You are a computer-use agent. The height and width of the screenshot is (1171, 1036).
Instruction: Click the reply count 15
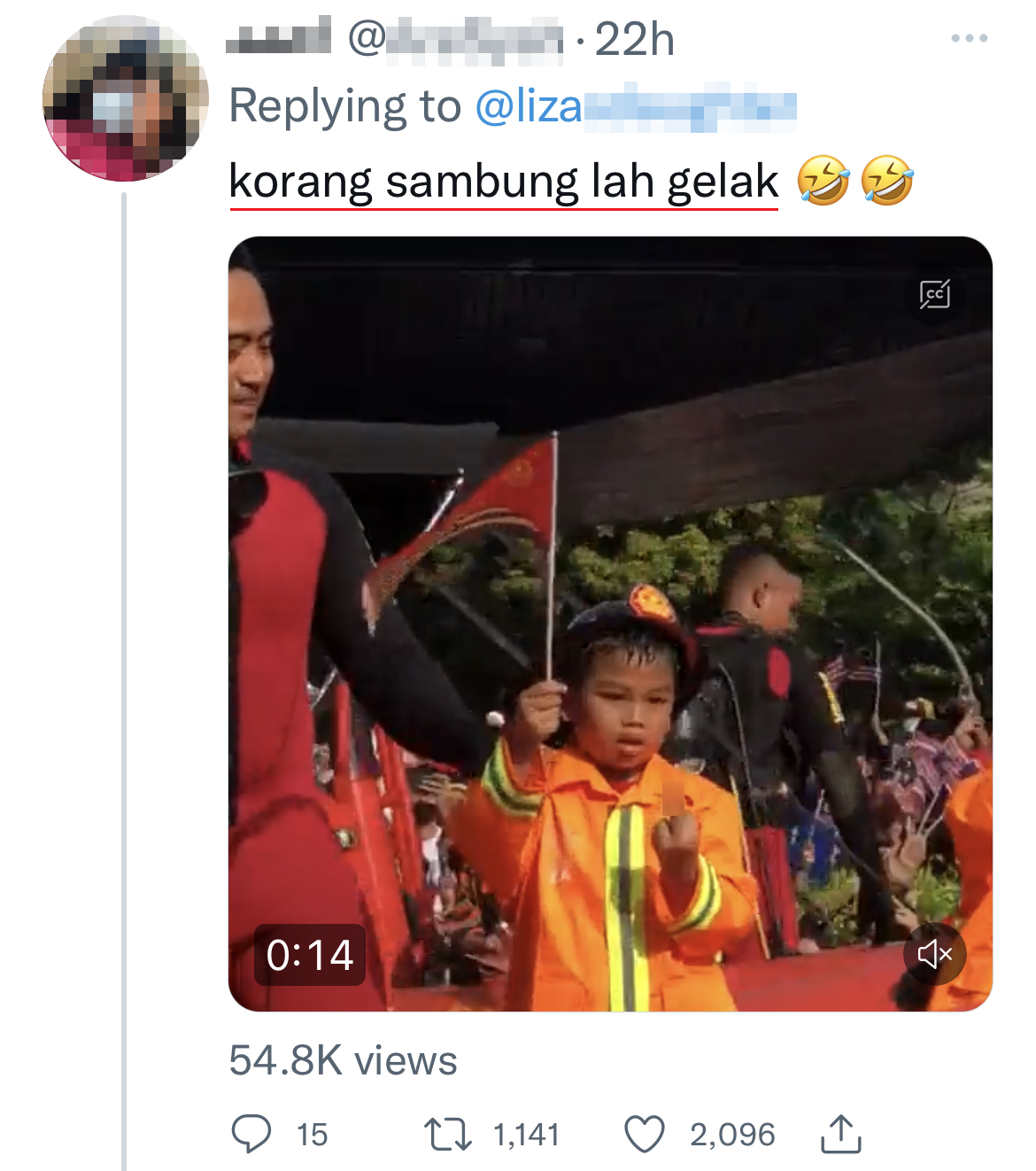tap(312, 1135)
